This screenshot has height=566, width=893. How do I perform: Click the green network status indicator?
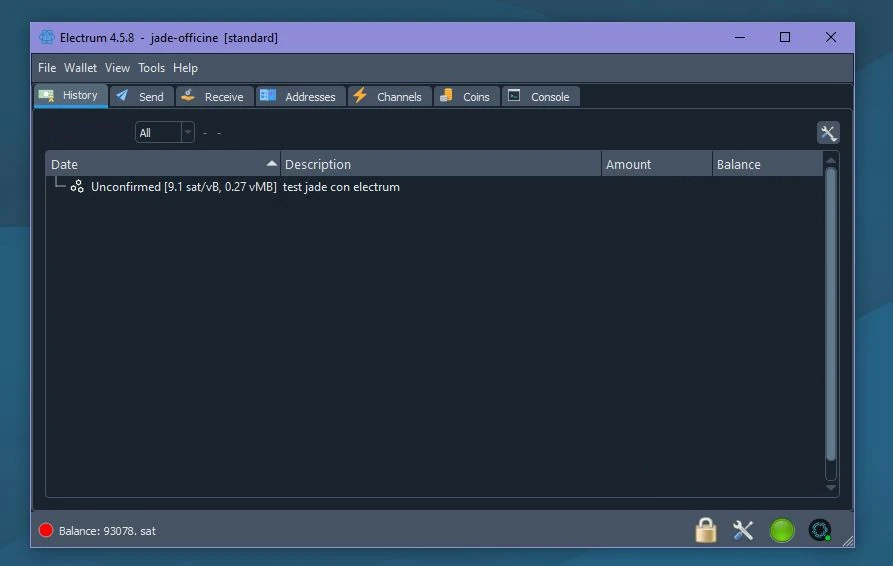(x=782, y=530)
